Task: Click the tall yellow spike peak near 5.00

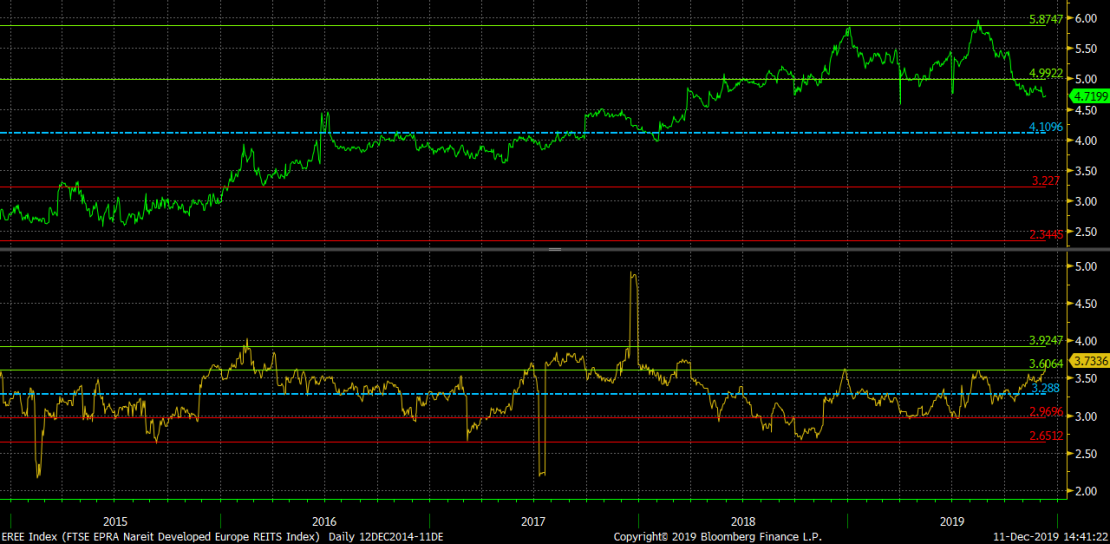Action: (632, 273)
